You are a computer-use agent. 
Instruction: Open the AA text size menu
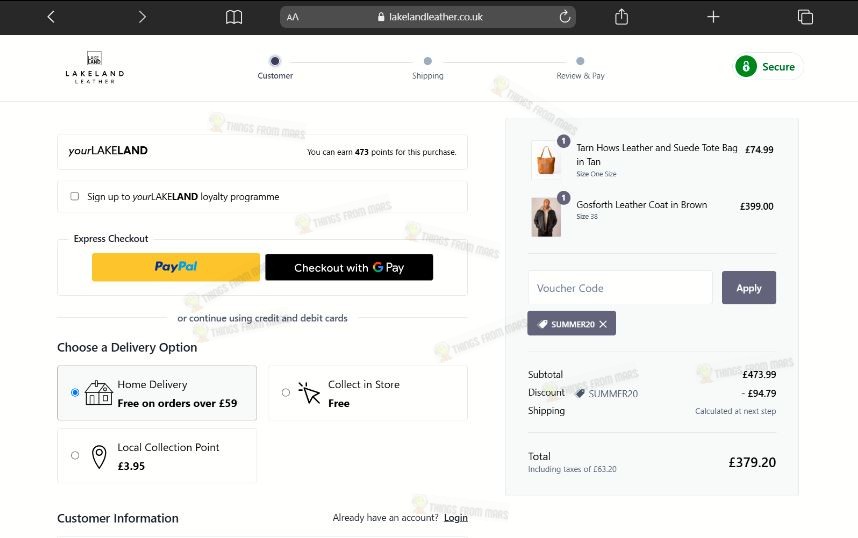[x=293, y=17]
